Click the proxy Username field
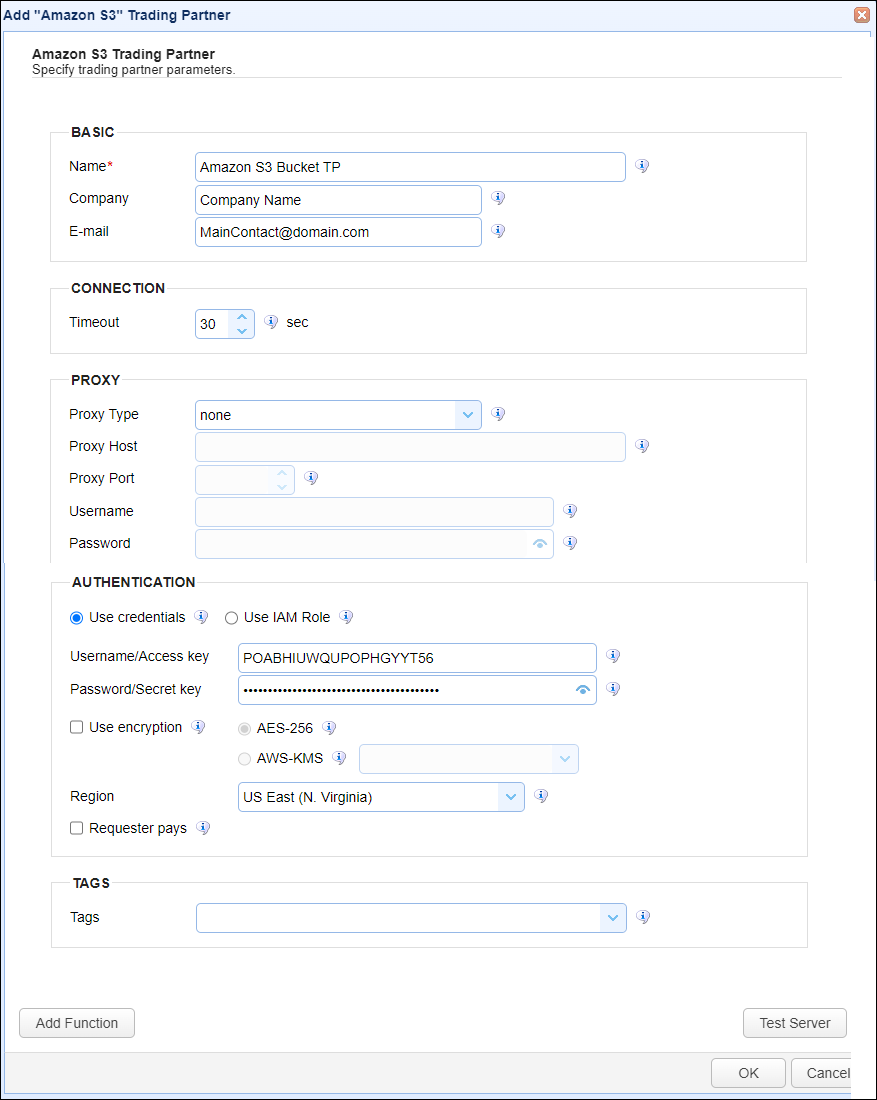The image size is (877, 1100). (375, 512)
